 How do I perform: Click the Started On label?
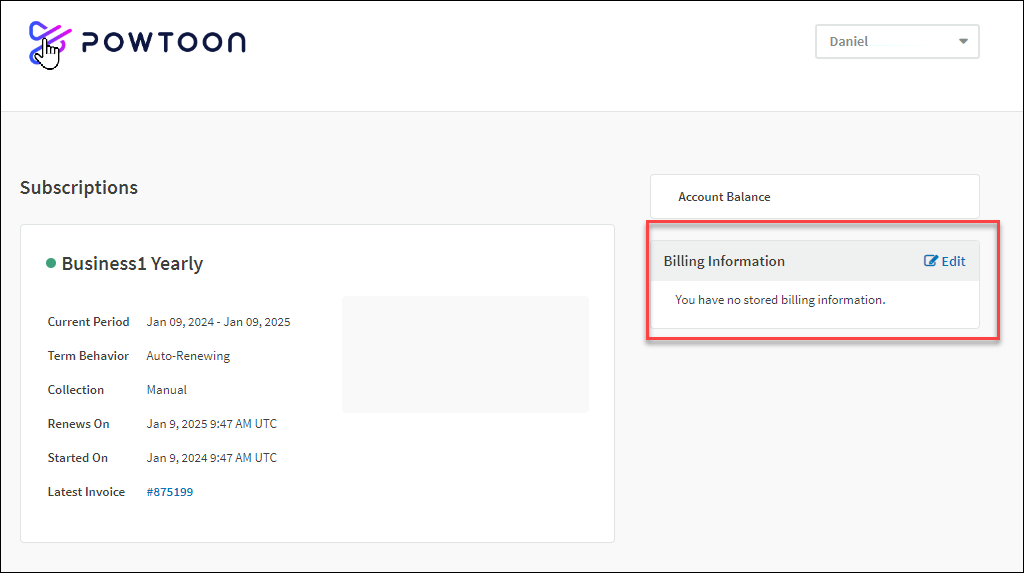click(78, 457)
